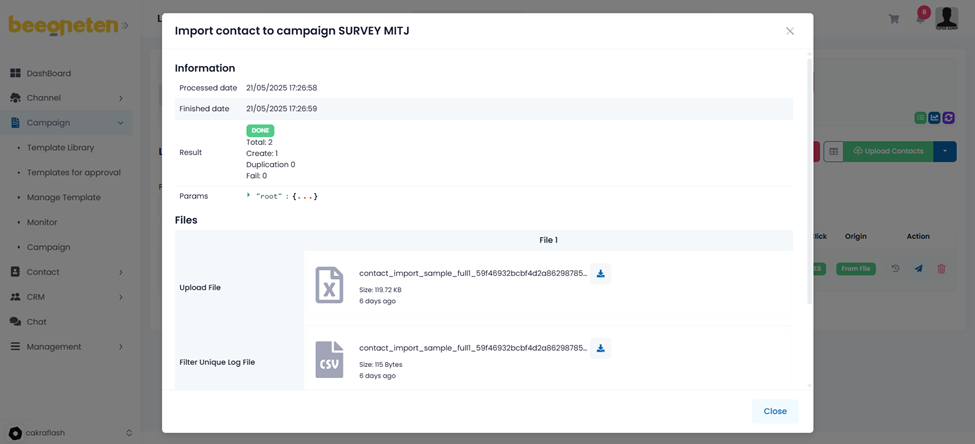Click the Upload Contacts button
The height and width of the screenshot is (444, 975).
pyautogui.click(x=888, y=151)
